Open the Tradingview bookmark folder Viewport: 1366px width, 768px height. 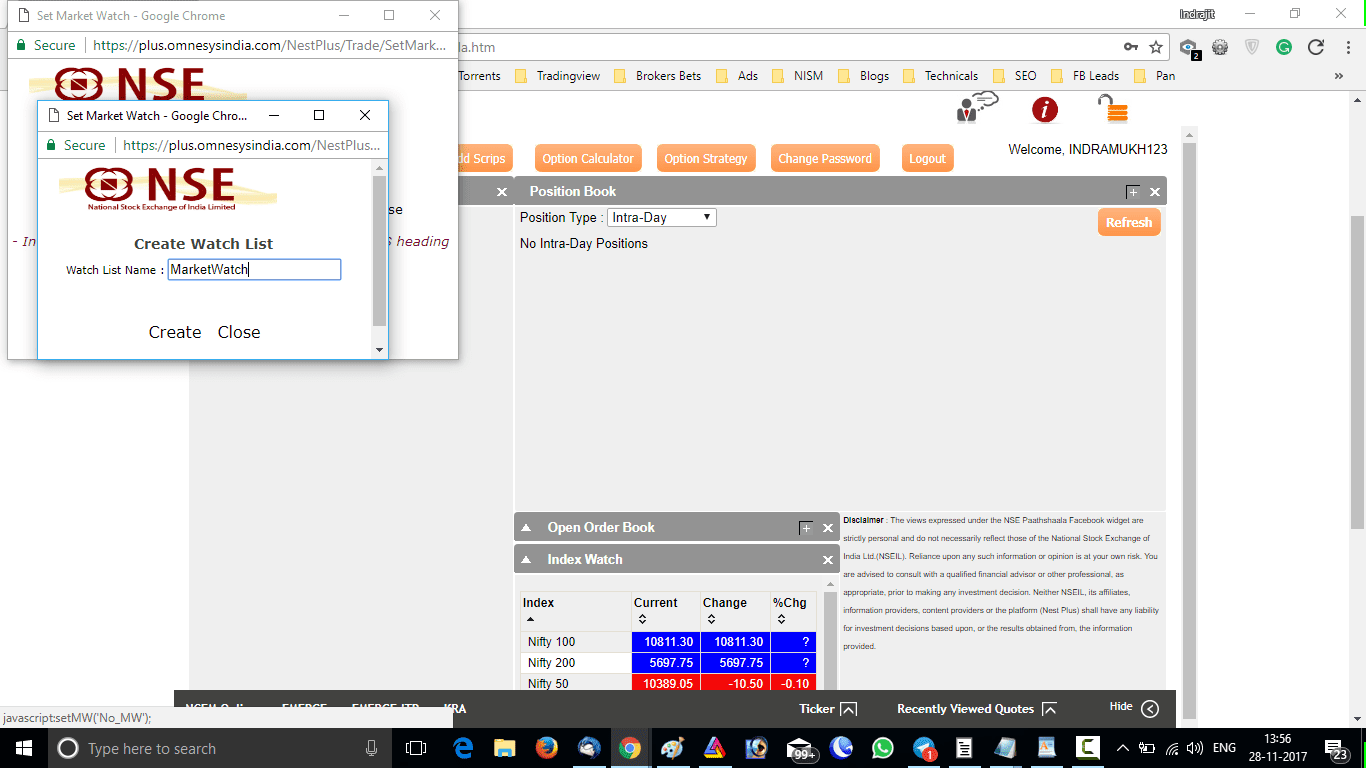click(x=557, y=76)
